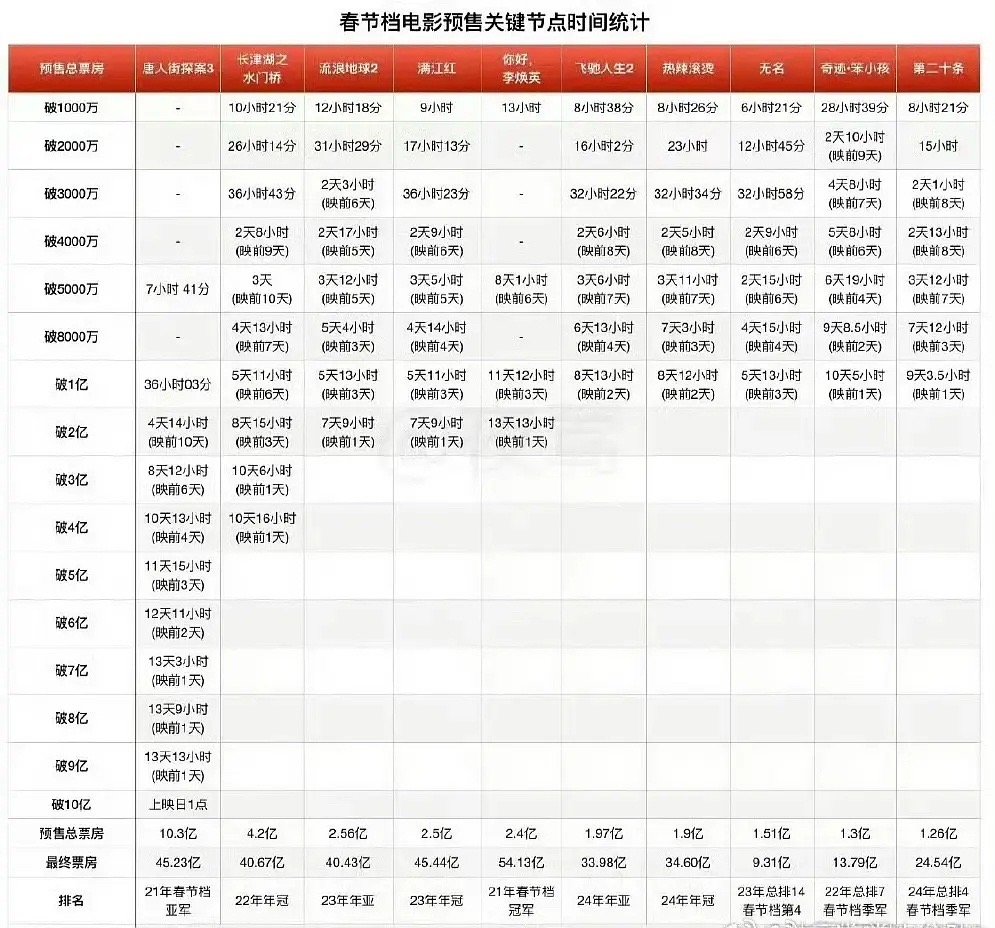The image size is (995, 928).
Task: Click the 第二十条 column header
Action: 938,69
